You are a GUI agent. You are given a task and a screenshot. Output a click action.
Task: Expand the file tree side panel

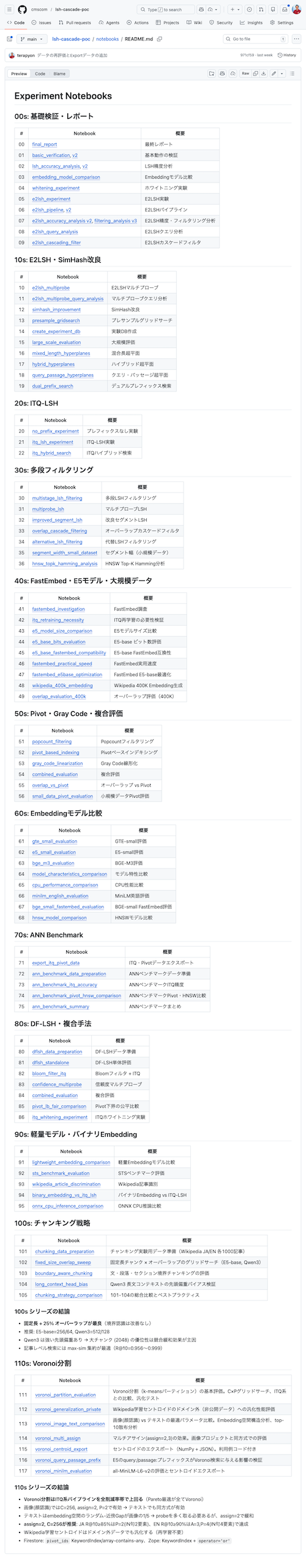point(9,39)
